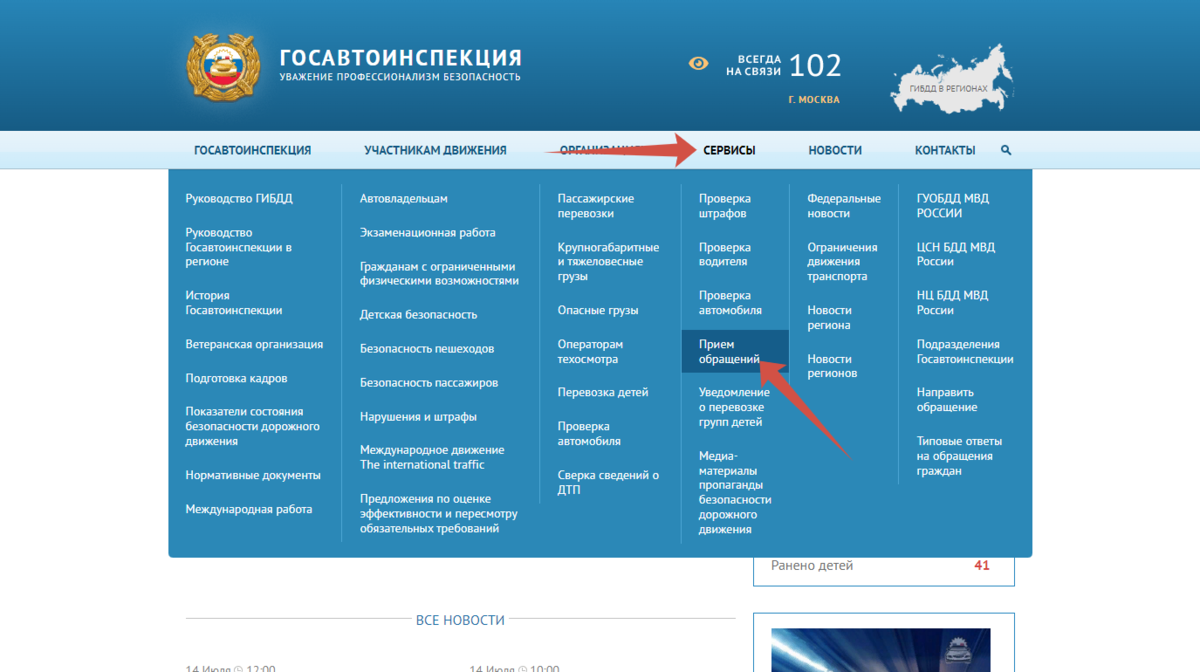Open ЦСН БДД МВД России link
Image resolution: width=1200 pixels, height=672 pixels.
[x=956, y=254]
